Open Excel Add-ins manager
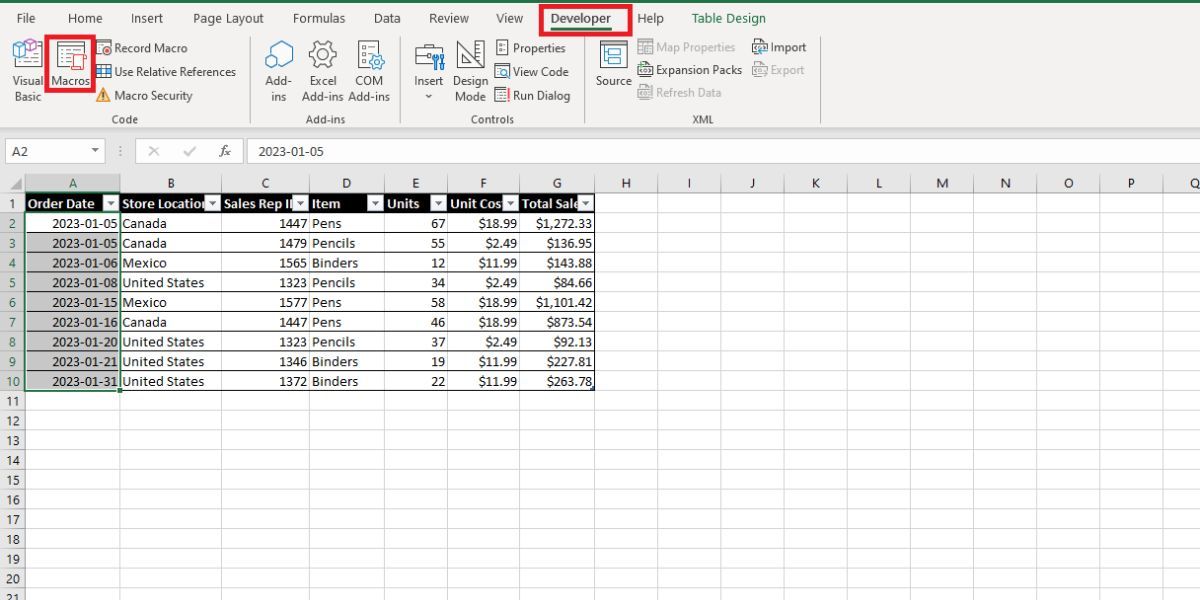Screen dimensions: 1200x600 323,70
